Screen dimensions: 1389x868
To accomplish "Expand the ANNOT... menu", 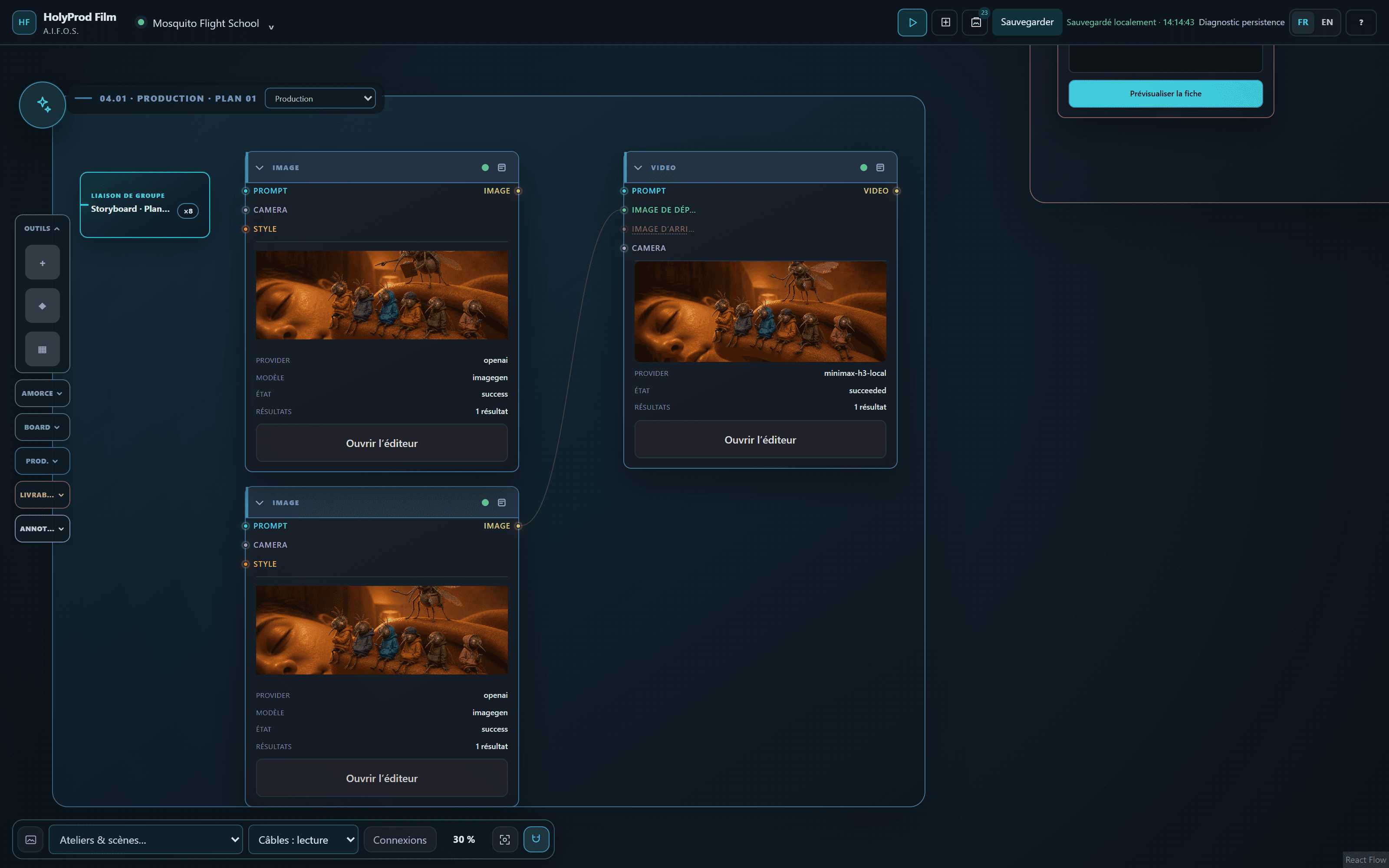I will pyautogui.click(x=42, y=529).
